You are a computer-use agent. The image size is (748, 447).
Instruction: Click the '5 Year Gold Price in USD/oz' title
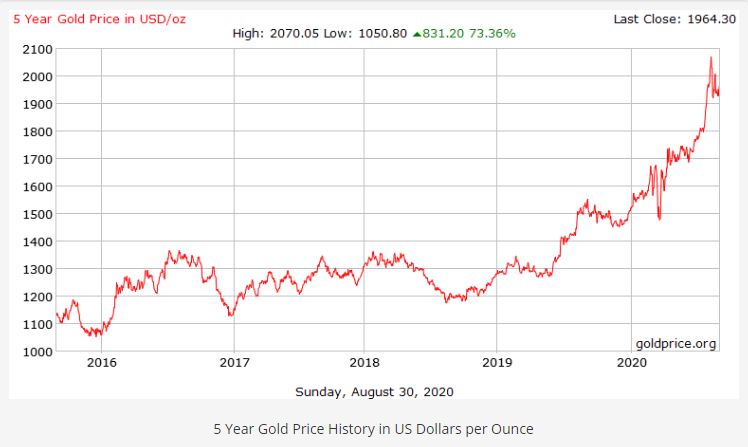coord(93,18)
